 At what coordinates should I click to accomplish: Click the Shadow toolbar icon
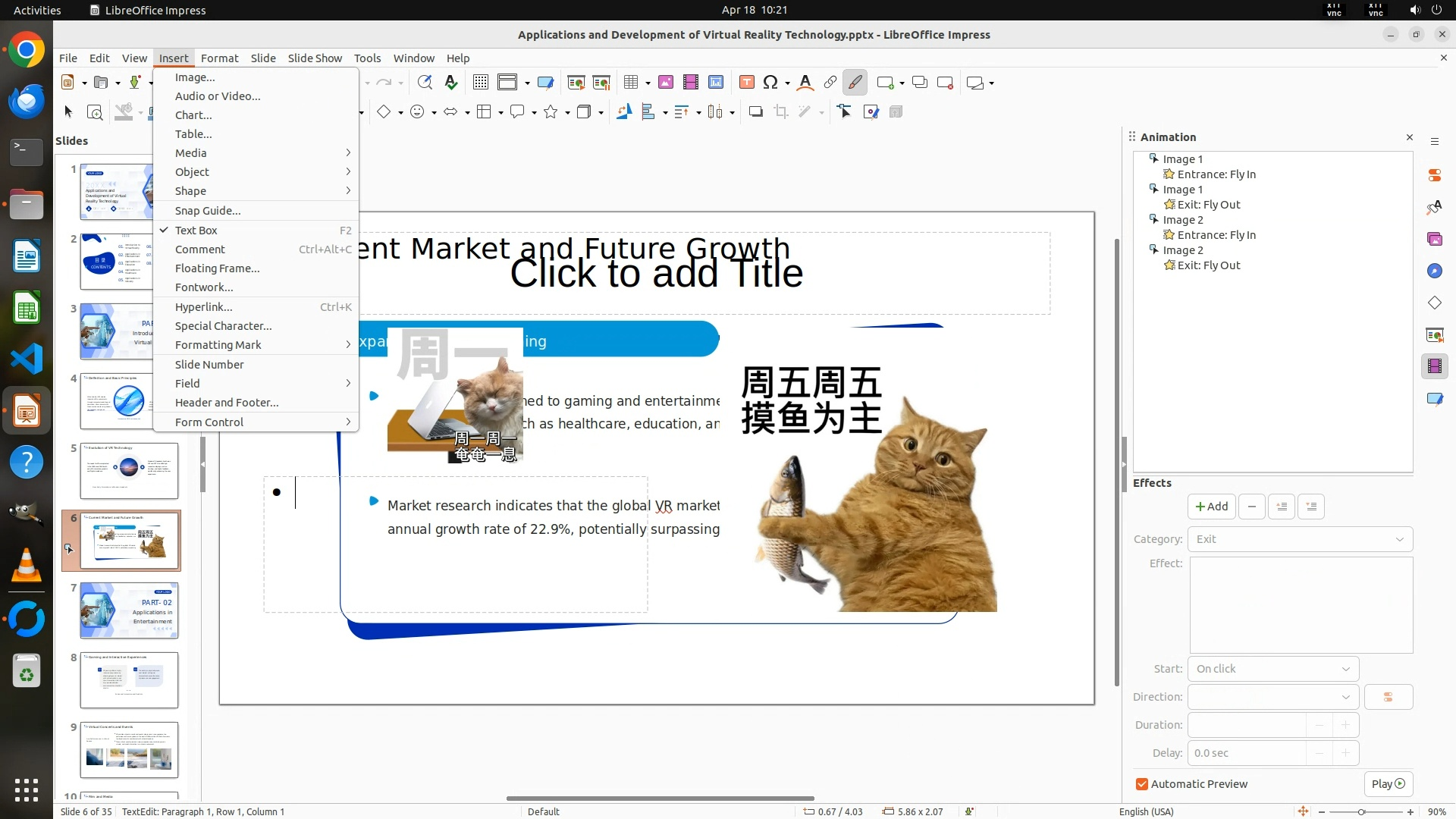(x=755, y=112)
